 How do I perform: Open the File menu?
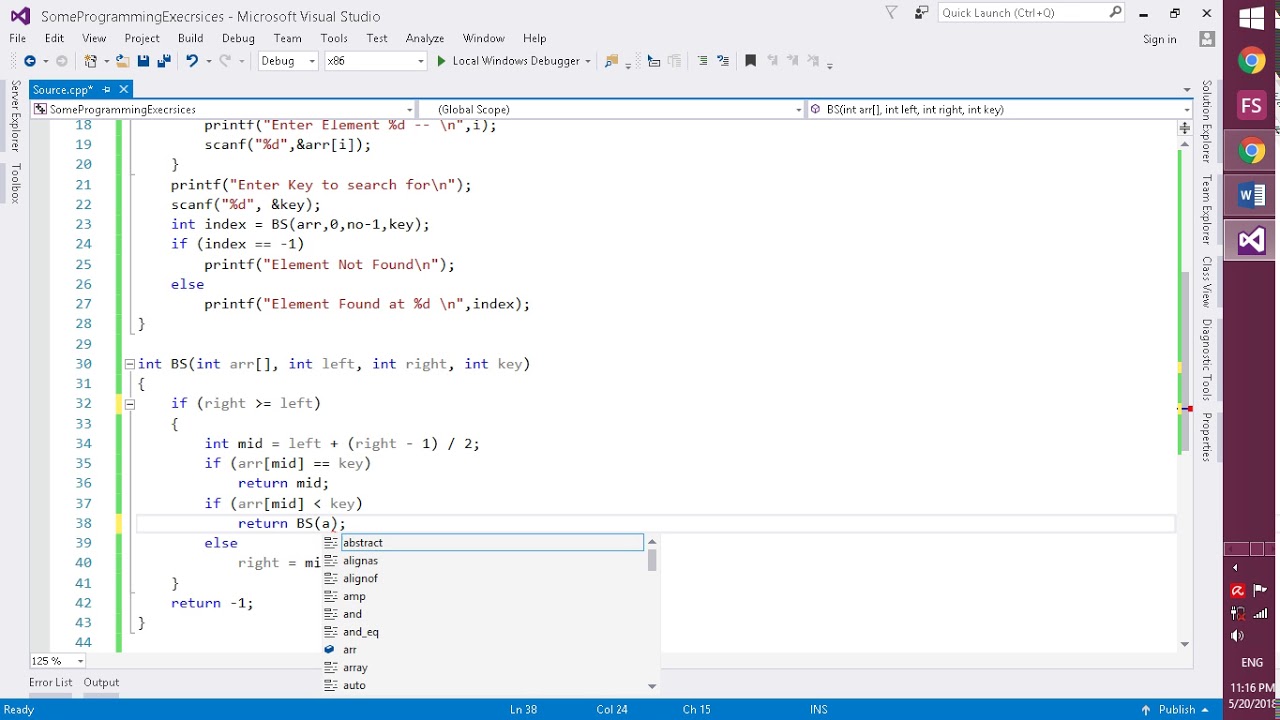click(x=18, y=38)
